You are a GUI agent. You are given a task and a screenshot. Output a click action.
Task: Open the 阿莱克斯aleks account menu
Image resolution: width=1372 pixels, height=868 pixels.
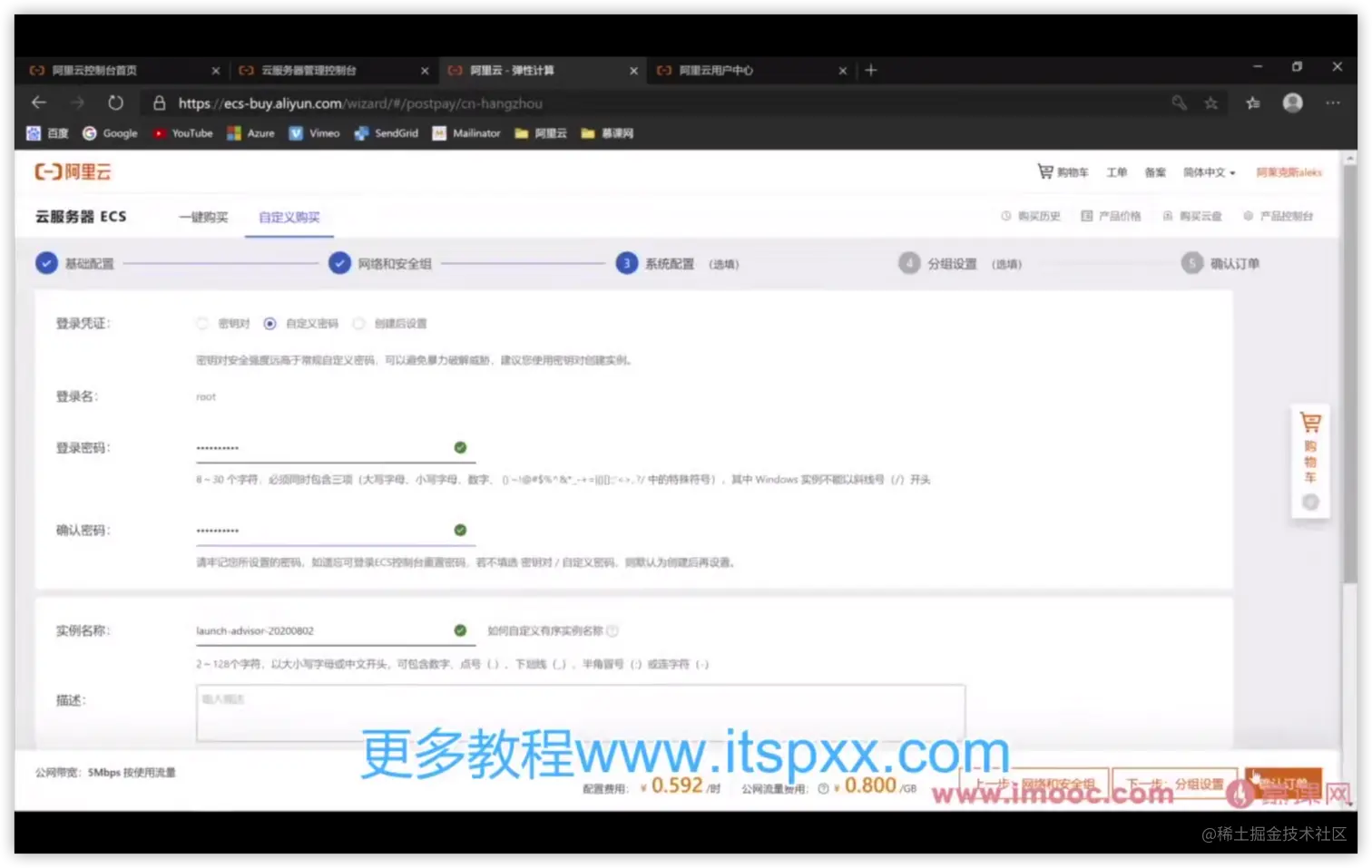tap(1289, 172)
